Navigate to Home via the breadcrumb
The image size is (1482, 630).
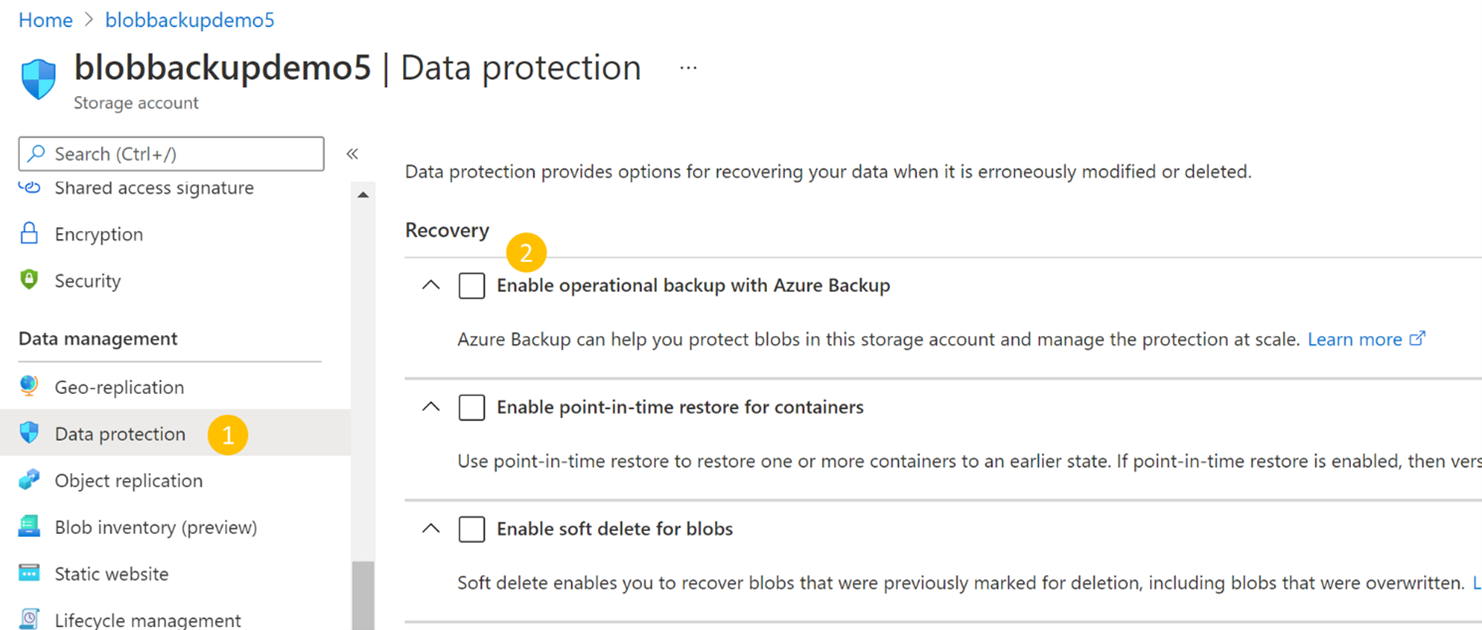pyautogui.click(x=45, y=19)
